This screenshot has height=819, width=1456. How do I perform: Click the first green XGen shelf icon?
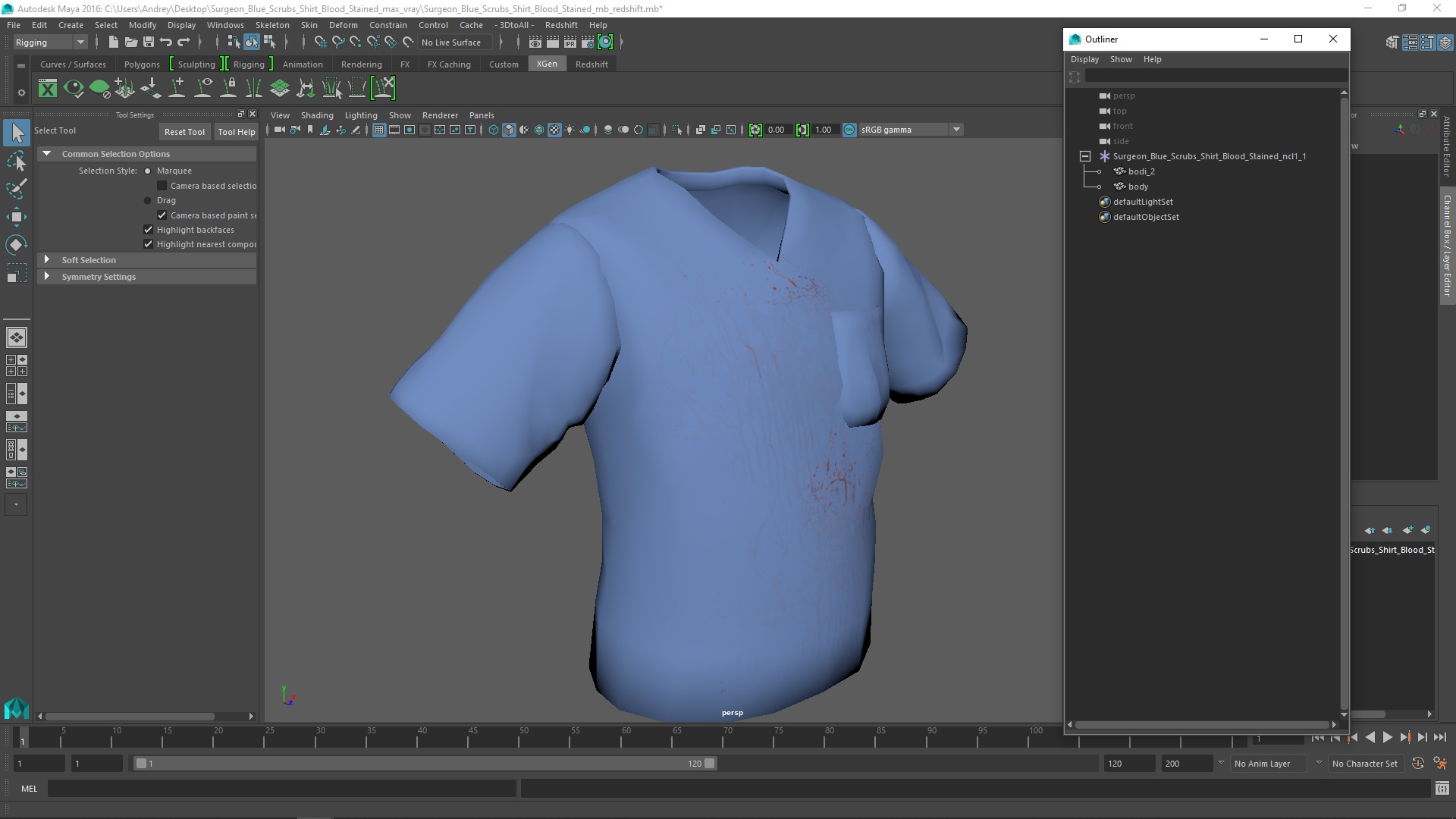tap(48, 89)
